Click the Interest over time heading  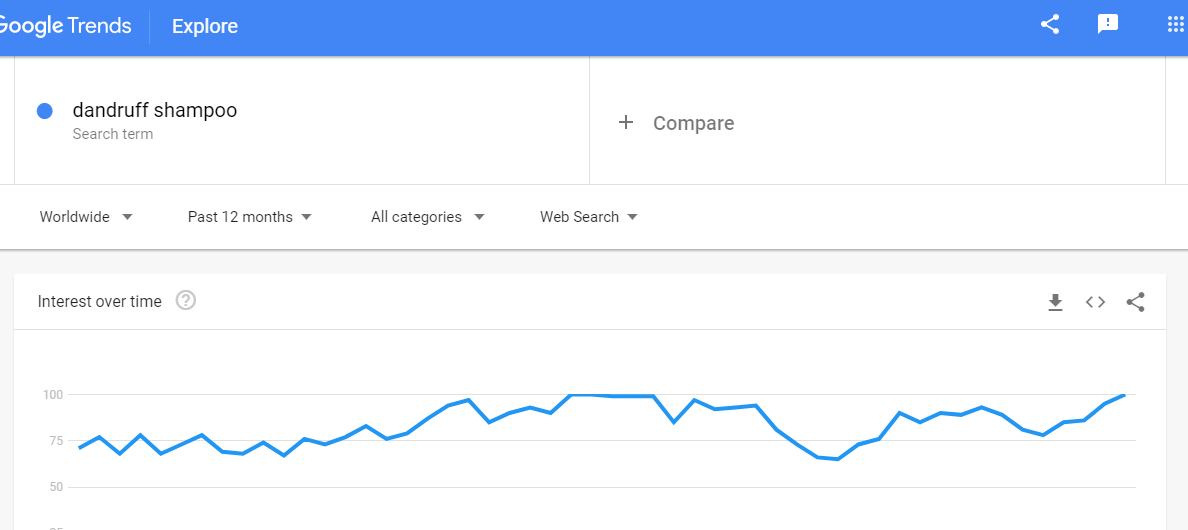(x=99, y=301)
